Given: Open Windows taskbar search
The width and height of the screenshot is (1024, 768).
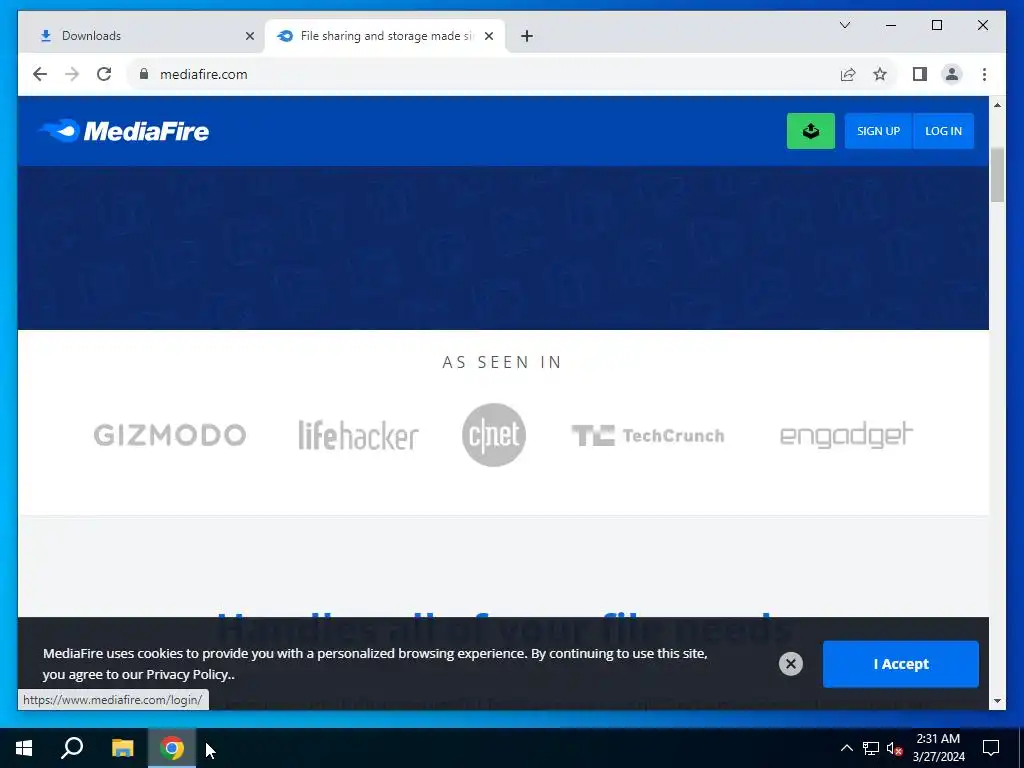Looking at the screenshot, I should 72,748.
